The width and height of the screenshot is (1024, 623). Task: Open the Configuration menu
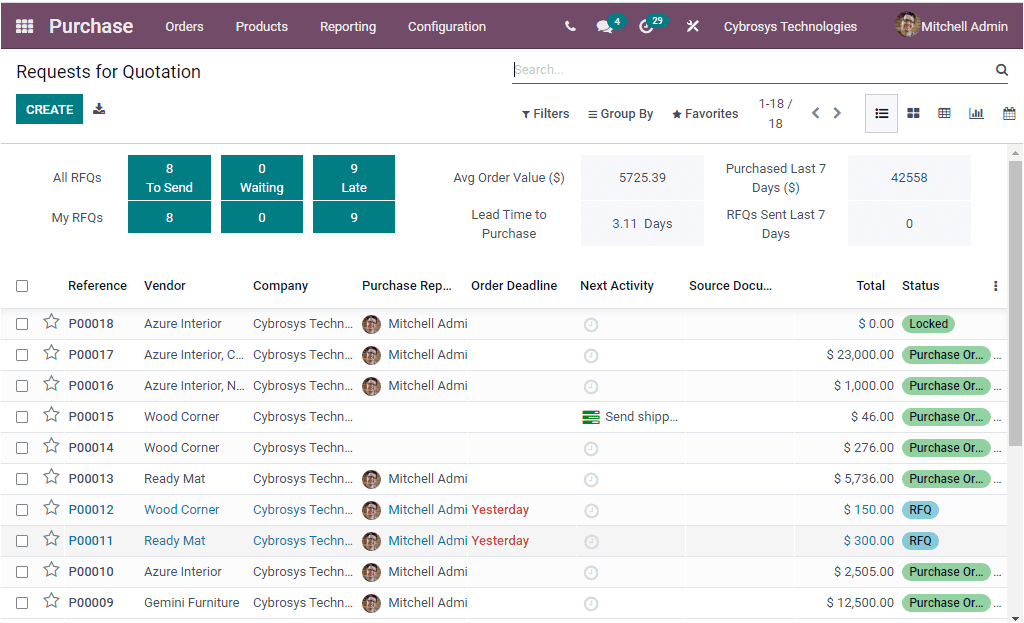pos(446,27)
